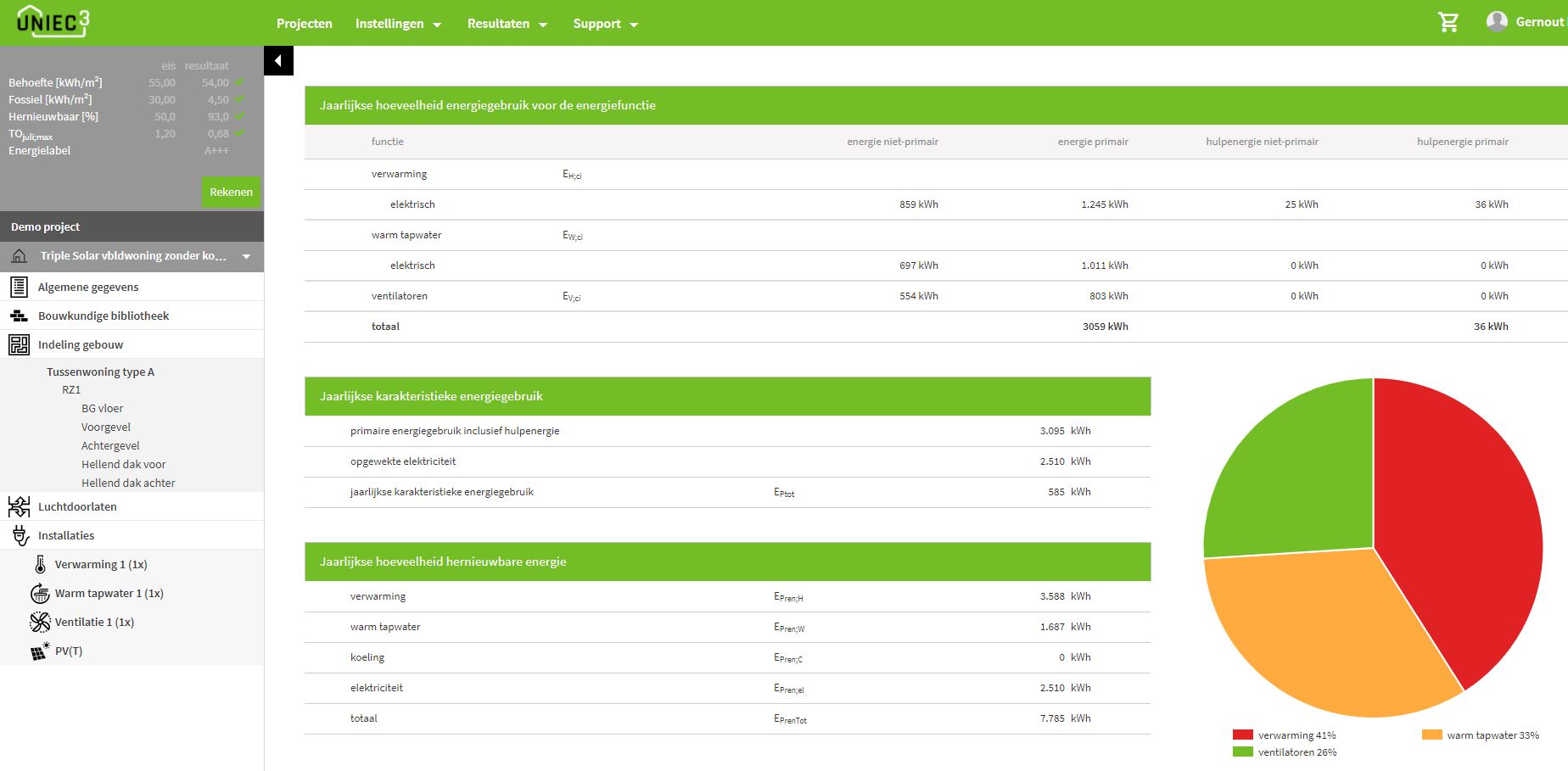
Task: Click the Algemene gegevens document icon
Action: click(x=19, y=287)
